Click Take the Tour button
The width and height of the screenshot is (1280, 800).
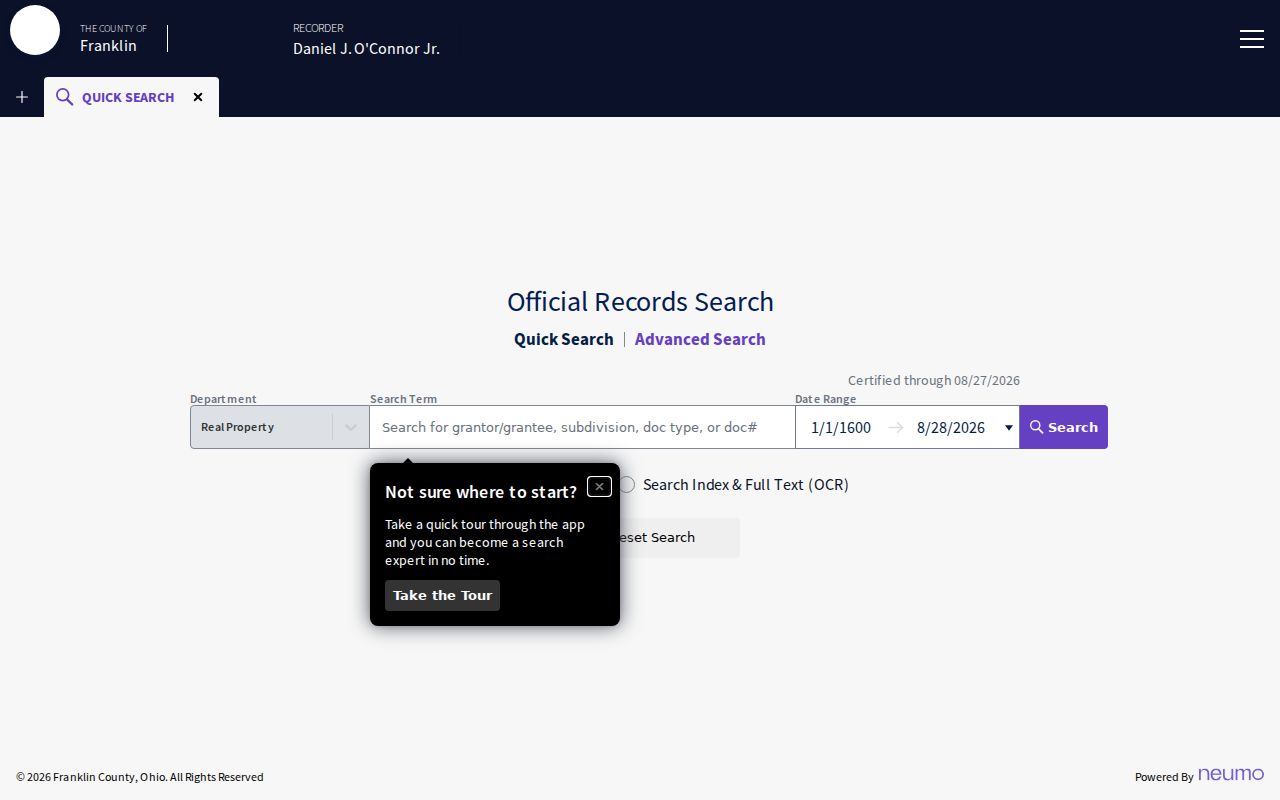pos(442,595)
